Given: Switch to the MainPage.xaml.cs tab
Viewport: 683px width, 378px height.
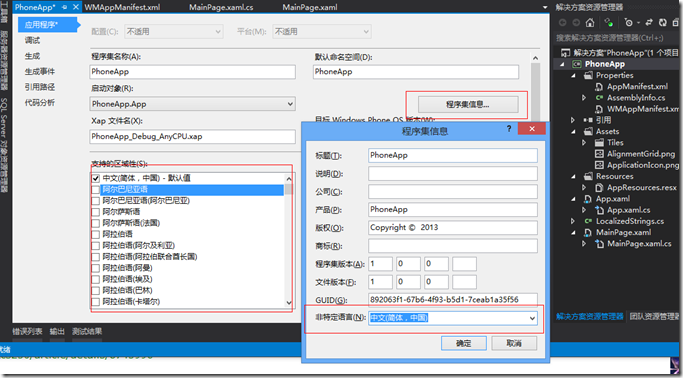Looking at the screenshot, I should pyautogui.click(x=221, y=7).
